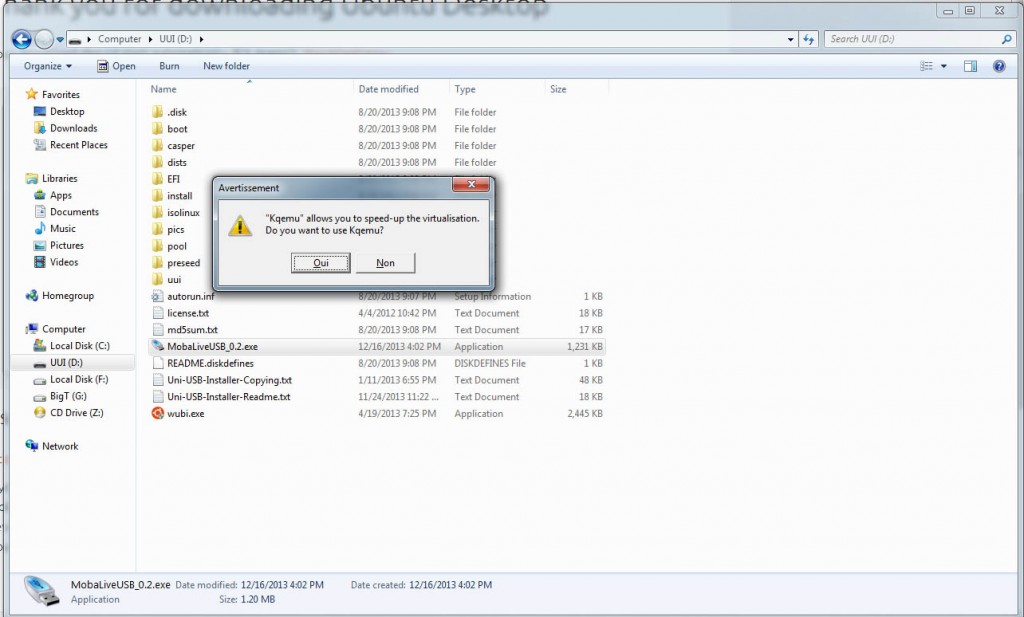The height and width of the screenshot is (617, 1024).
Task: Select Favorites in navigation pane
Action: coord(60,95)
